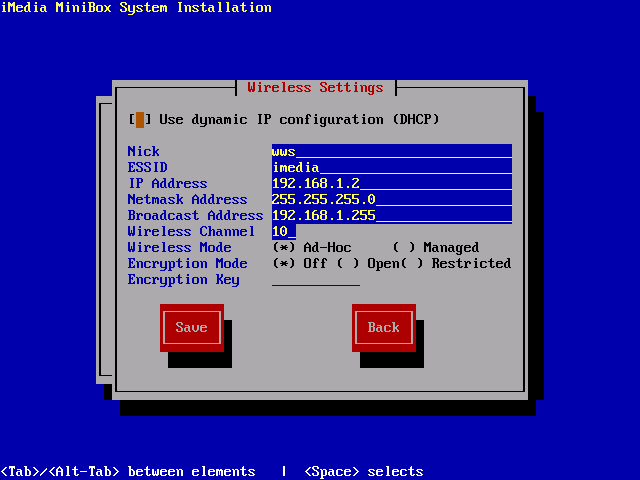The image size is (640, 480).
Task: Focus the ESSID field showing imedia
Action: (x=391, y=168)
